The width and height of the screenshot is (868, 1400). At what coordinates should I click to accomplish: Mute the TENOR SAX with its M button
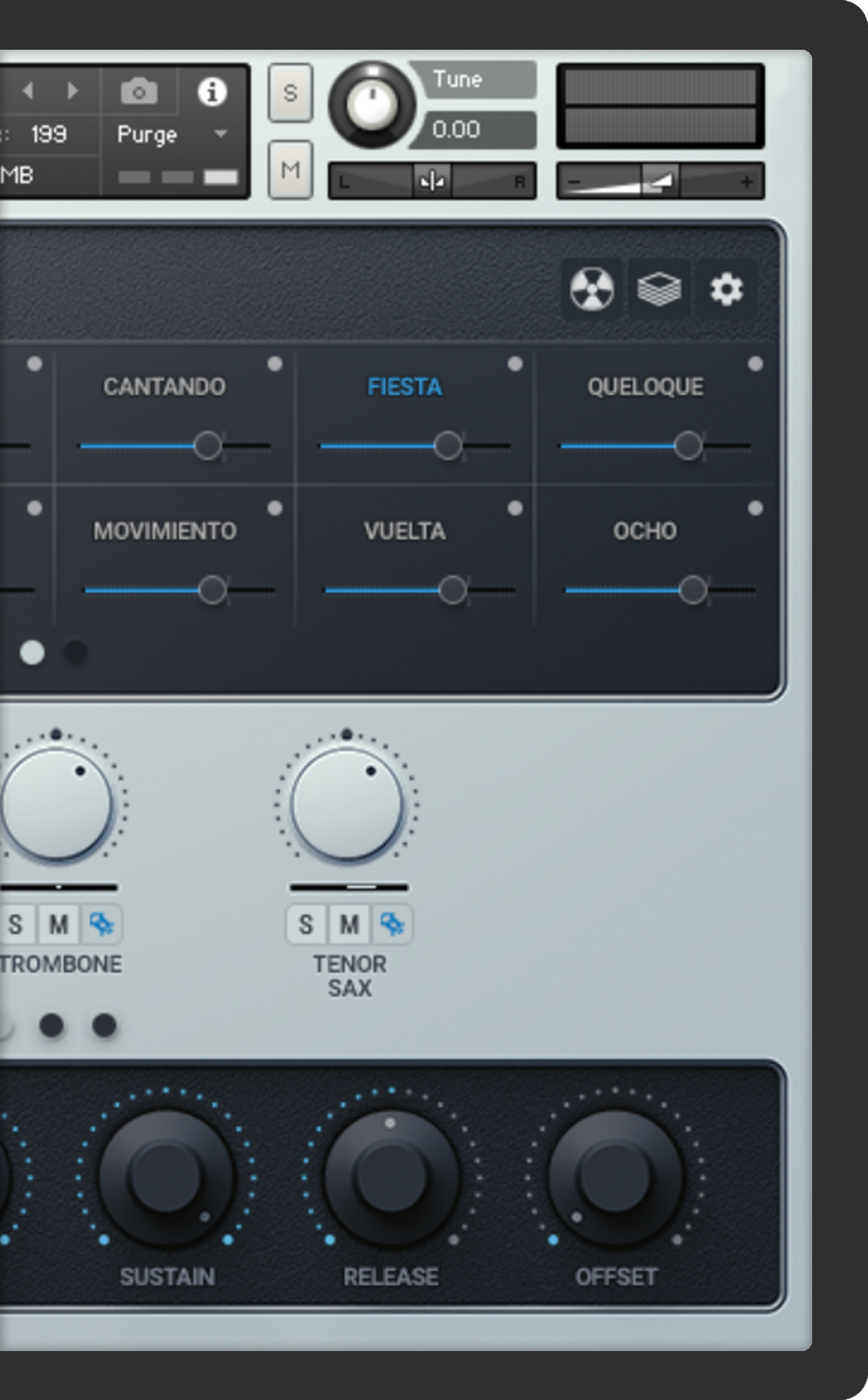tap(349, 924)
